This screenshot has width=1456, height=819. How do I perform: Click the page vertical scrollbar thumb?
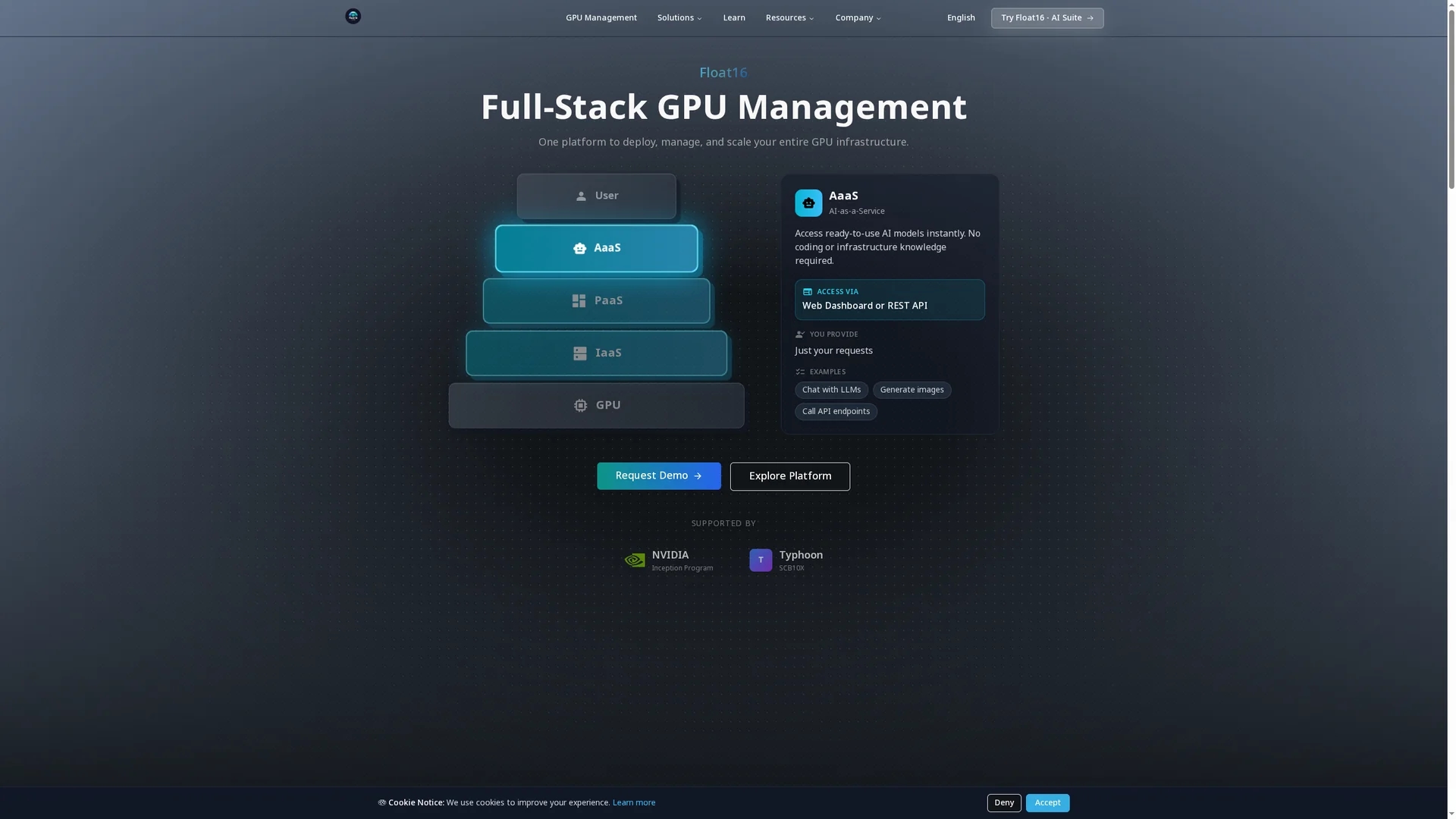coord(1451,96)
